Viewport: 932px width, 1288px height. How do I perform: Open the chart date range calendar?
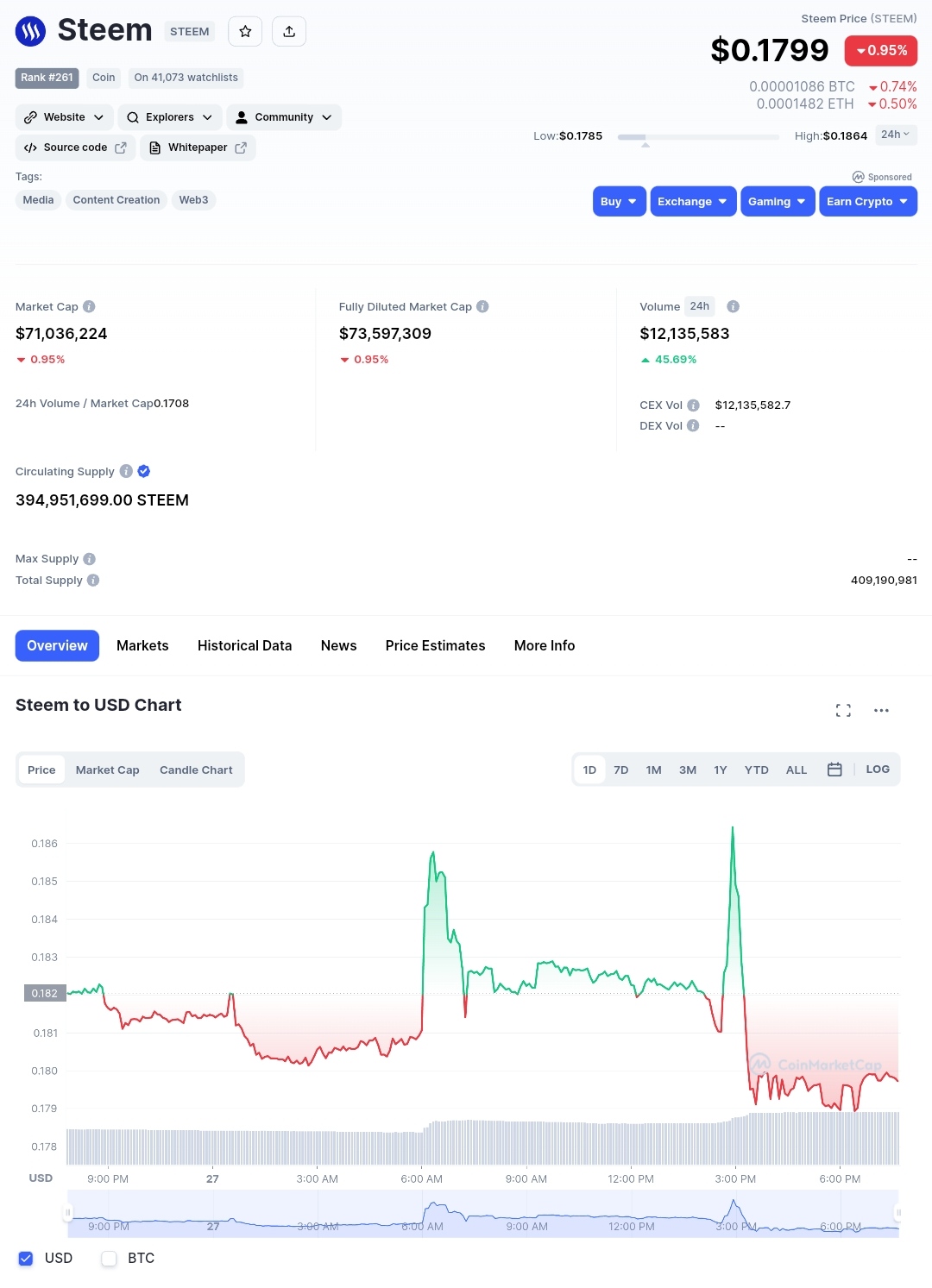[x=834, y=770]
